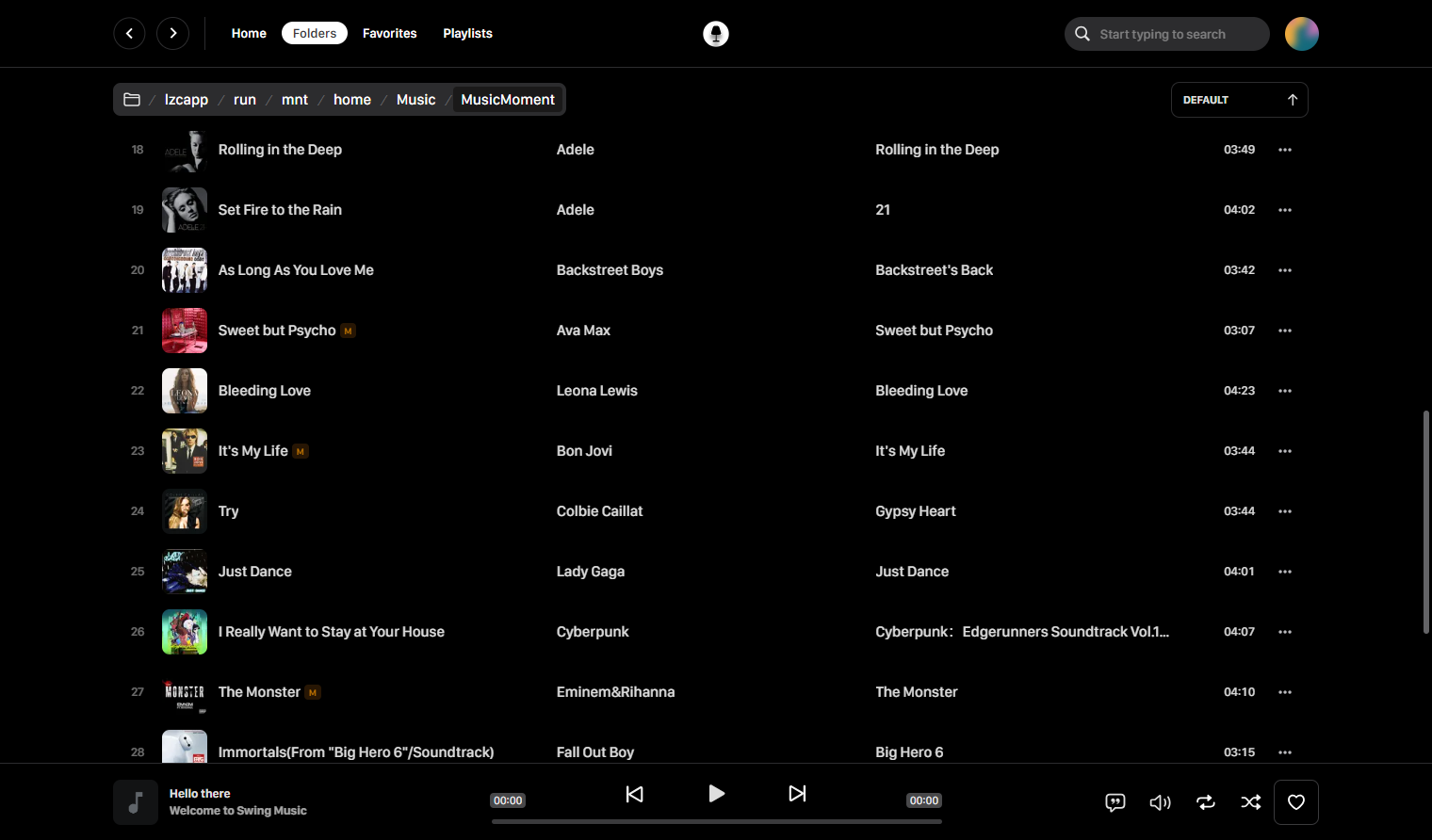Click the volume speaker icon
Image resolution: width=1432 pixels, height=840 pixels.
click(x=1161, y=802)
